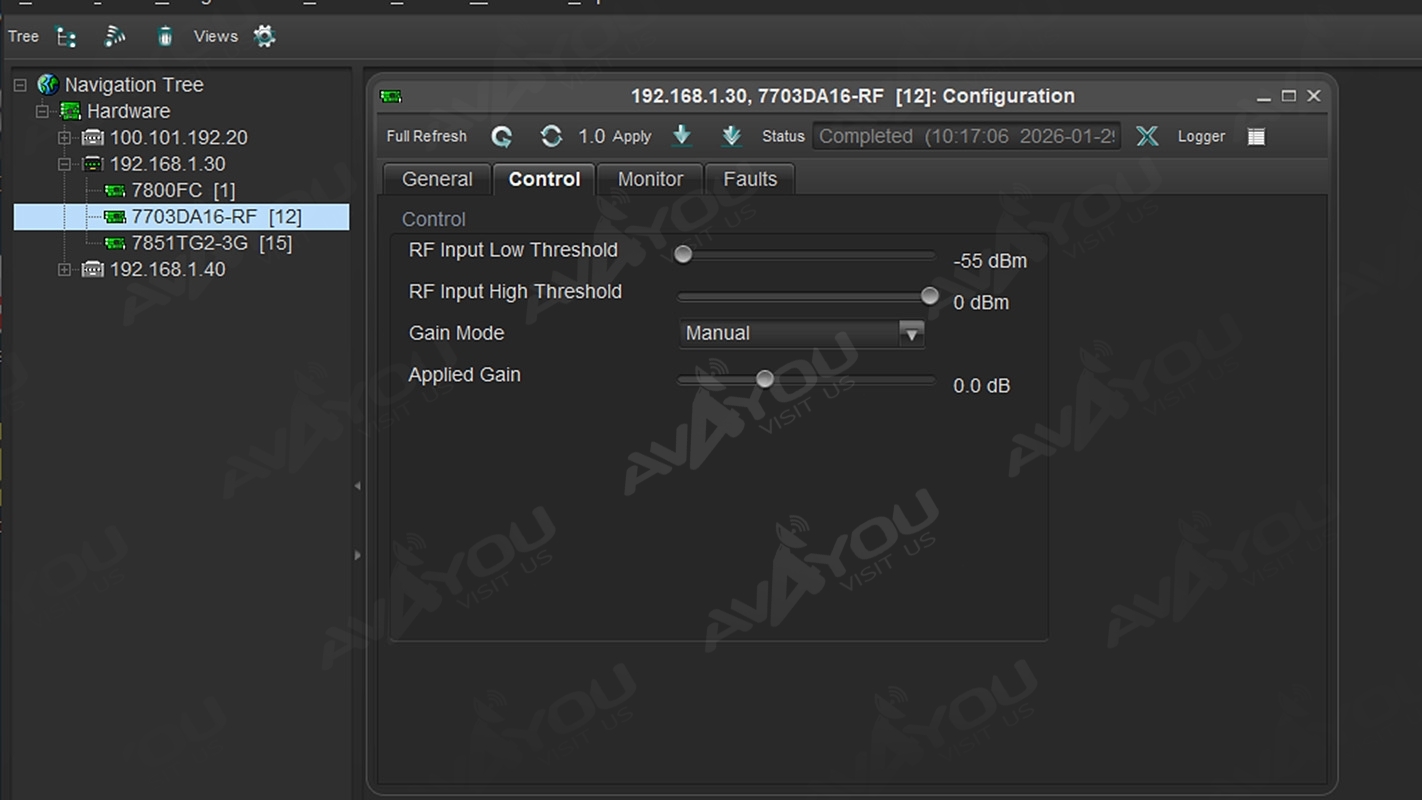Screen dimensions: 1422x800
Task: Click the wireless signal discovery icon
Action: (x=115, y=37)
